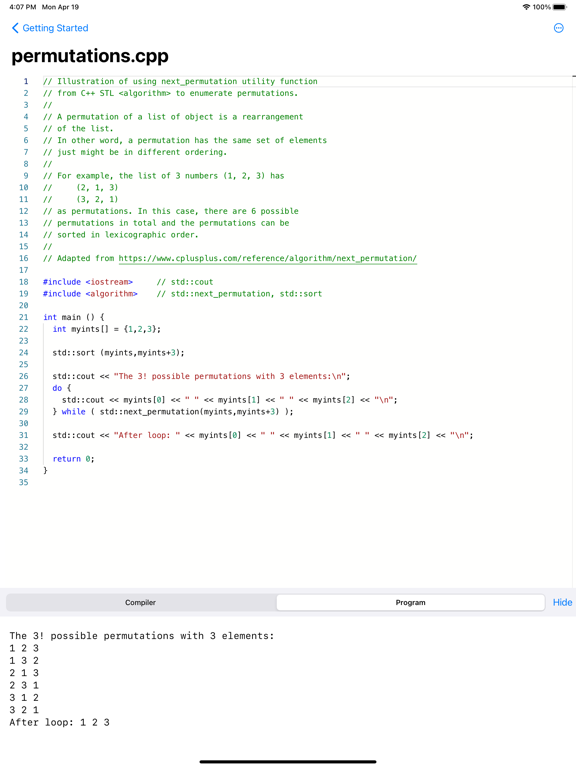Click line number 35 in gutter

[x=24, y=482]
